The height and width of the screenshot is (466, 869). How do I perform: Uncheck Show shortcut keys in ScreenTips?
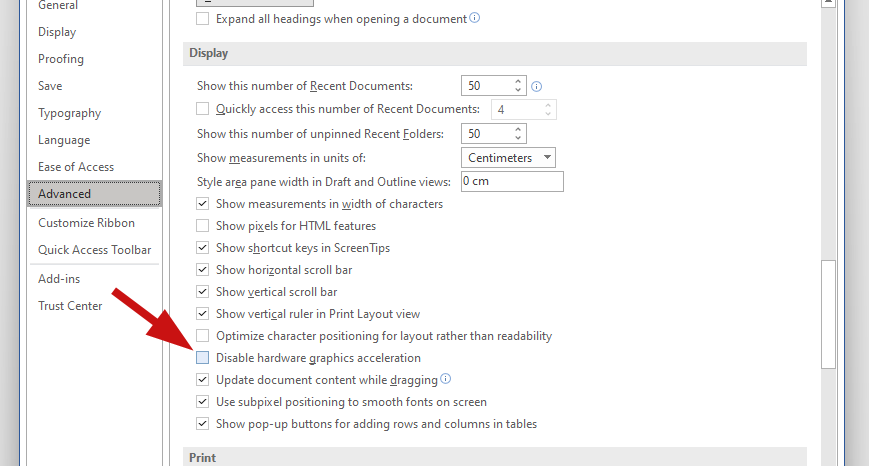point(202,248)
